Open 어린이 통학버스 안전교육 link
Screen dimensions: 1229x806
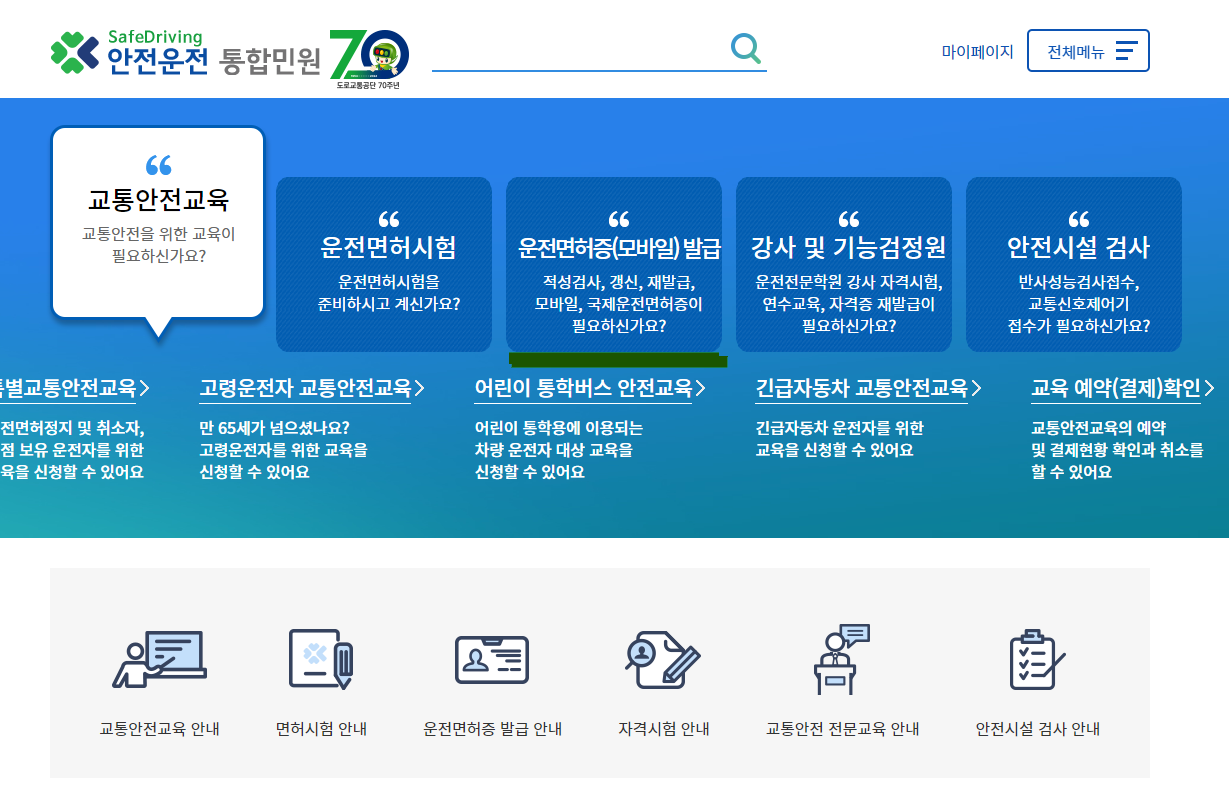click(x=583, y=388)
